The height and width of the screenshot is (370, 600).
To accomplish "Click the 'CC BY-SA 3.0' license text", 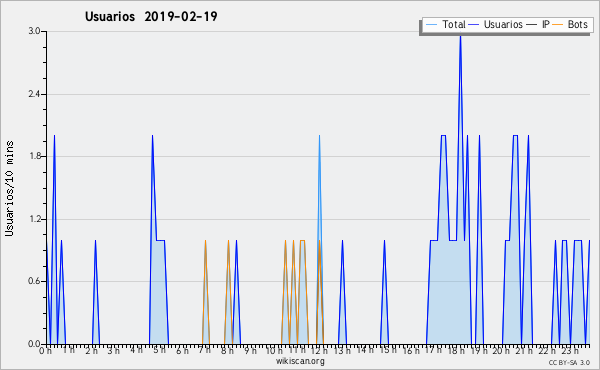I will (569, 362).
